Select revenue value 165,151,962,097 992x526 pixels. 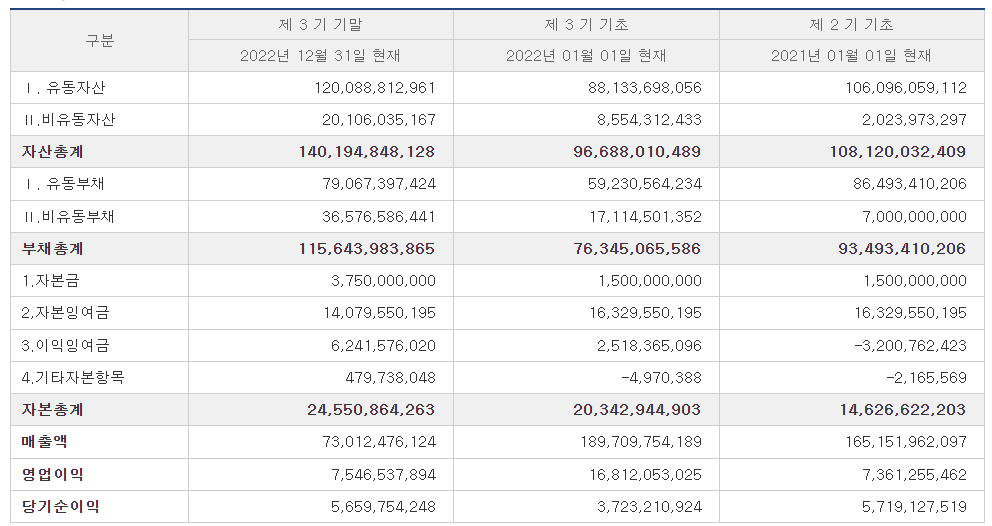[906, 442]
